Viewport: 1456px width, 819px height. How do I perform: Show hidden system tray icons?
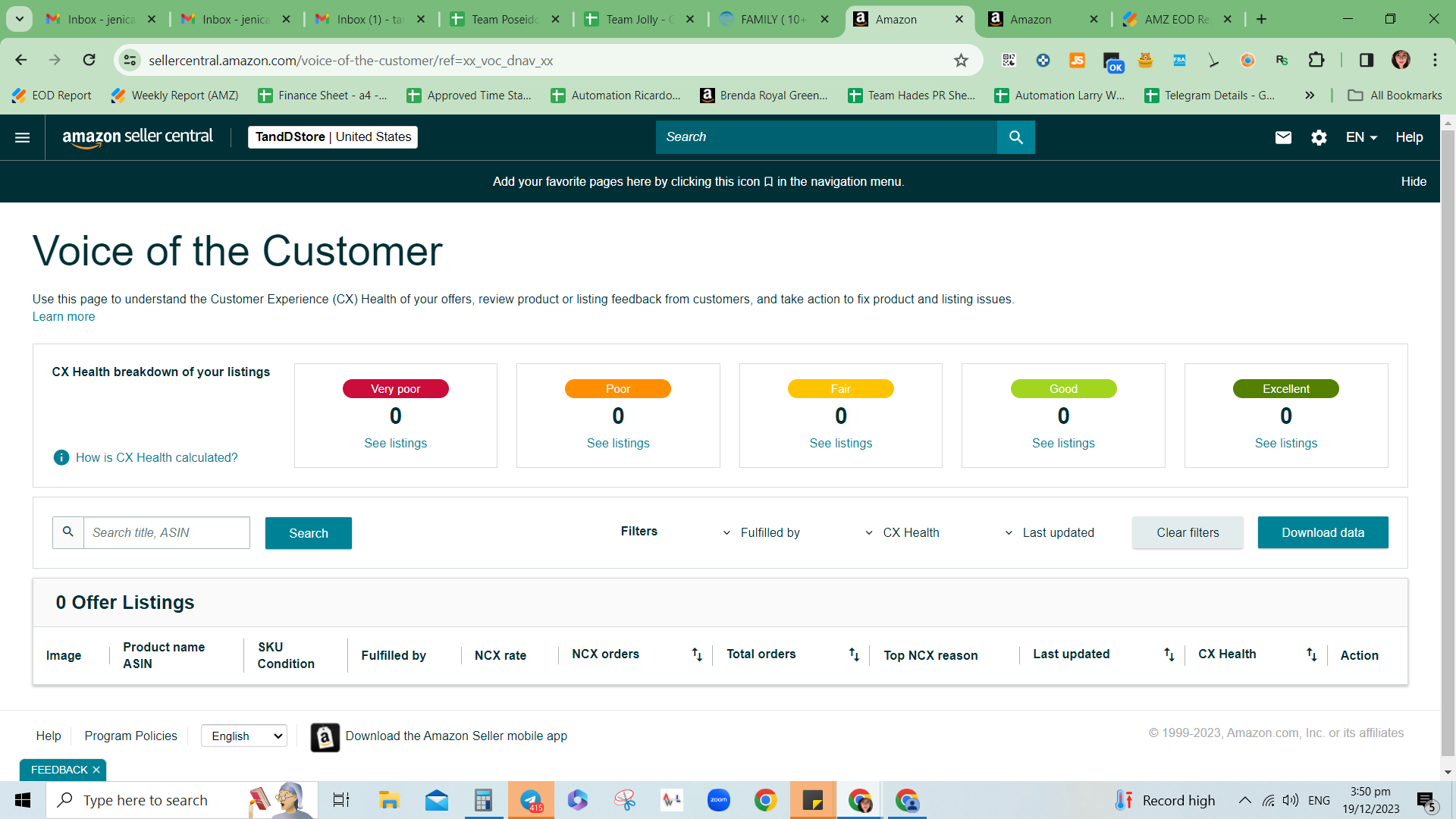point(1244,800)
